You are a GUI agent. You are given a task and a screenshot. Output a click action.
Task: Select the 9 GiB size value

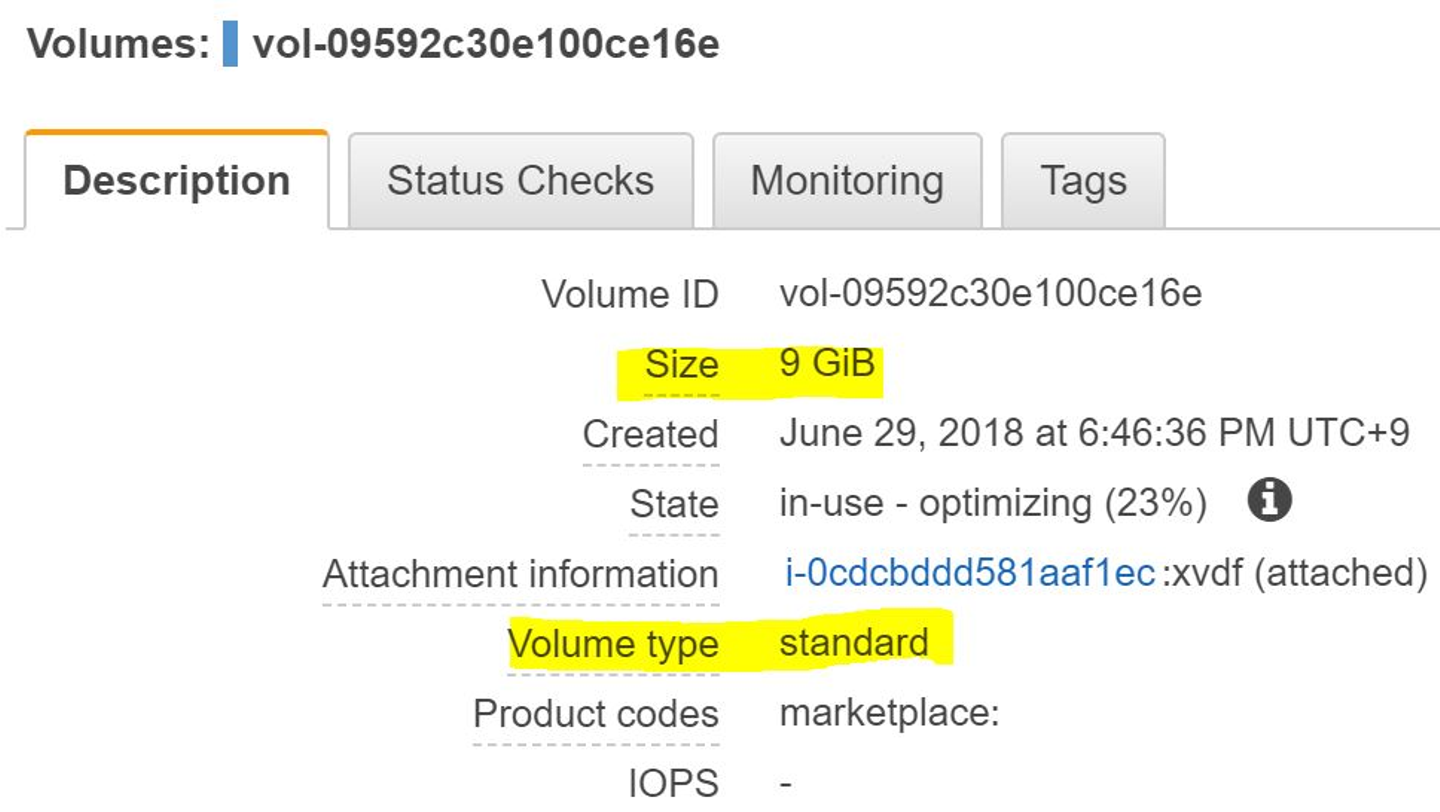point(827,363)
